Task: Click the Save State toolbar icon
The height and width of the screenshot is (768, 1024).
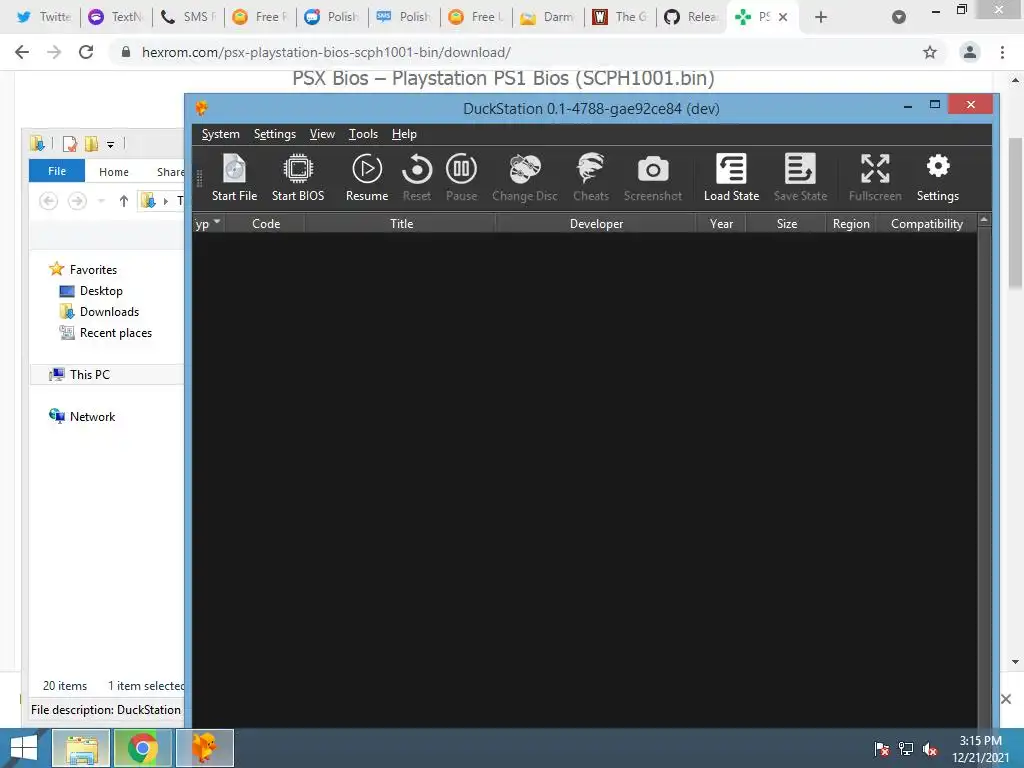Action: pos(800,178)
